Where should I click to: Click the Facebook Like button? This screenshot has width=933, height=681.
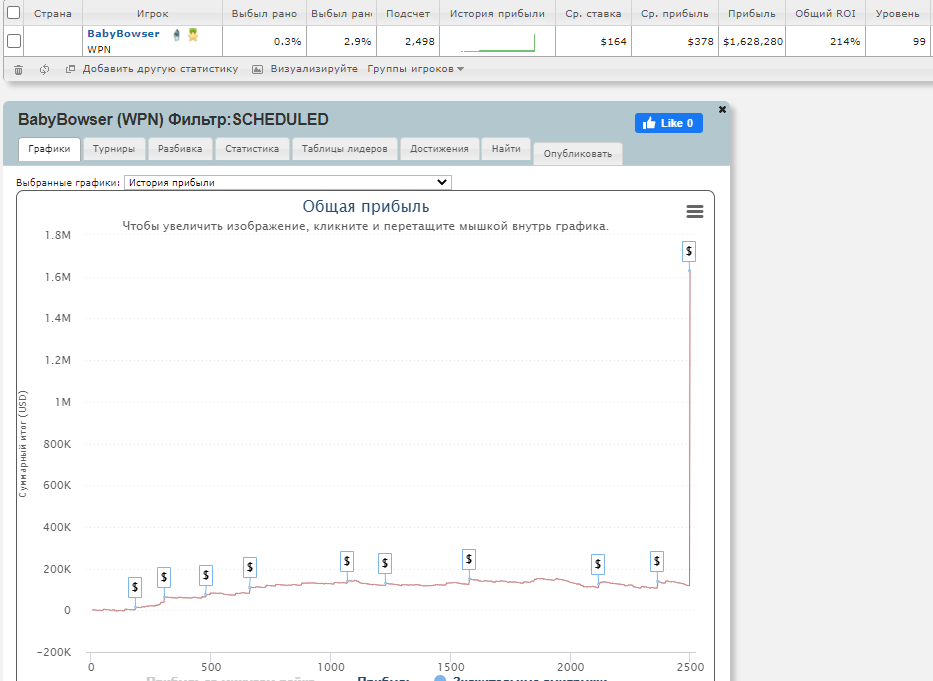coord(668,123)
